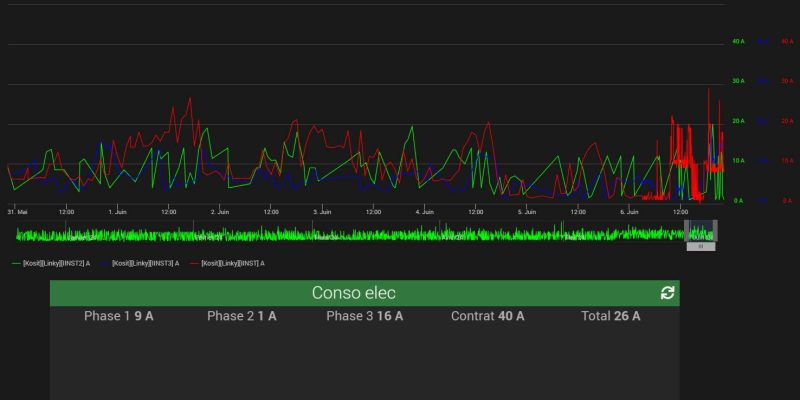Screen dimensions: 800x400
Task: Grab the navigator's left range handle
Action: pos(686,231)
